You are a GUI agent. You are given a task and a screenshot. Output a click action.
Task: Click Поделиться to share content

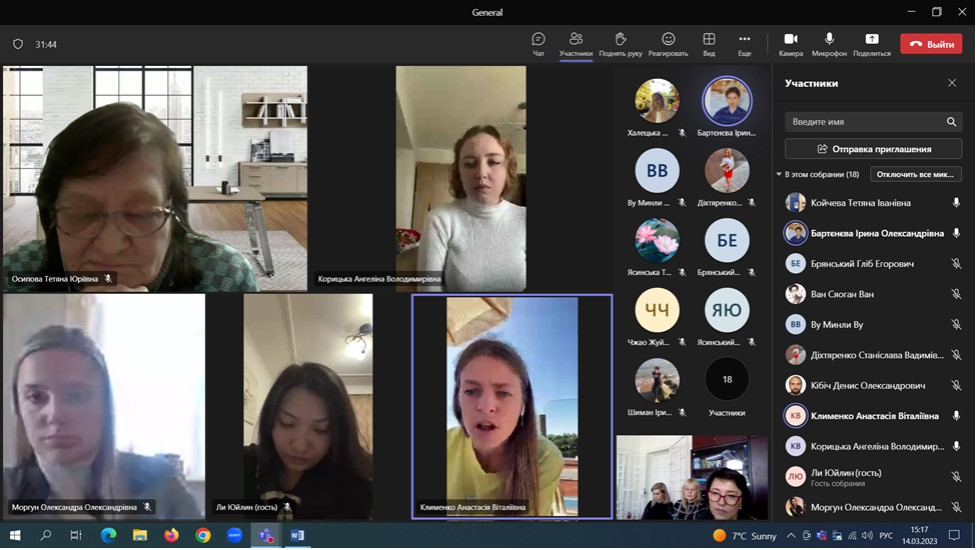(872, 44)
